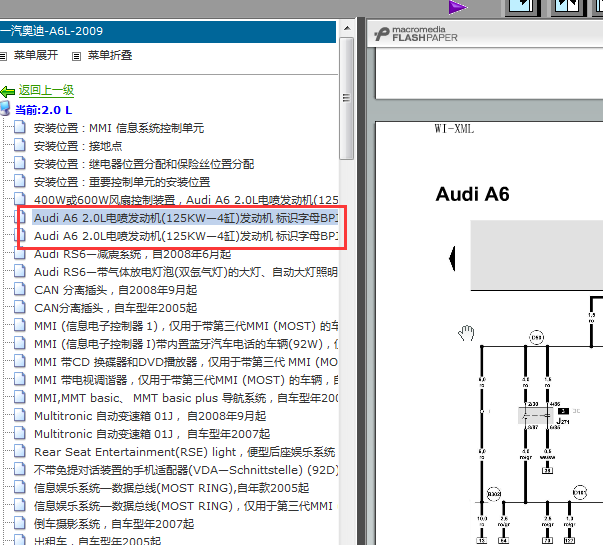Open Multitronic 自动变速箱 01J，自车型年2007起
Screen dimensions: 603x545
[x=152, y=434]
